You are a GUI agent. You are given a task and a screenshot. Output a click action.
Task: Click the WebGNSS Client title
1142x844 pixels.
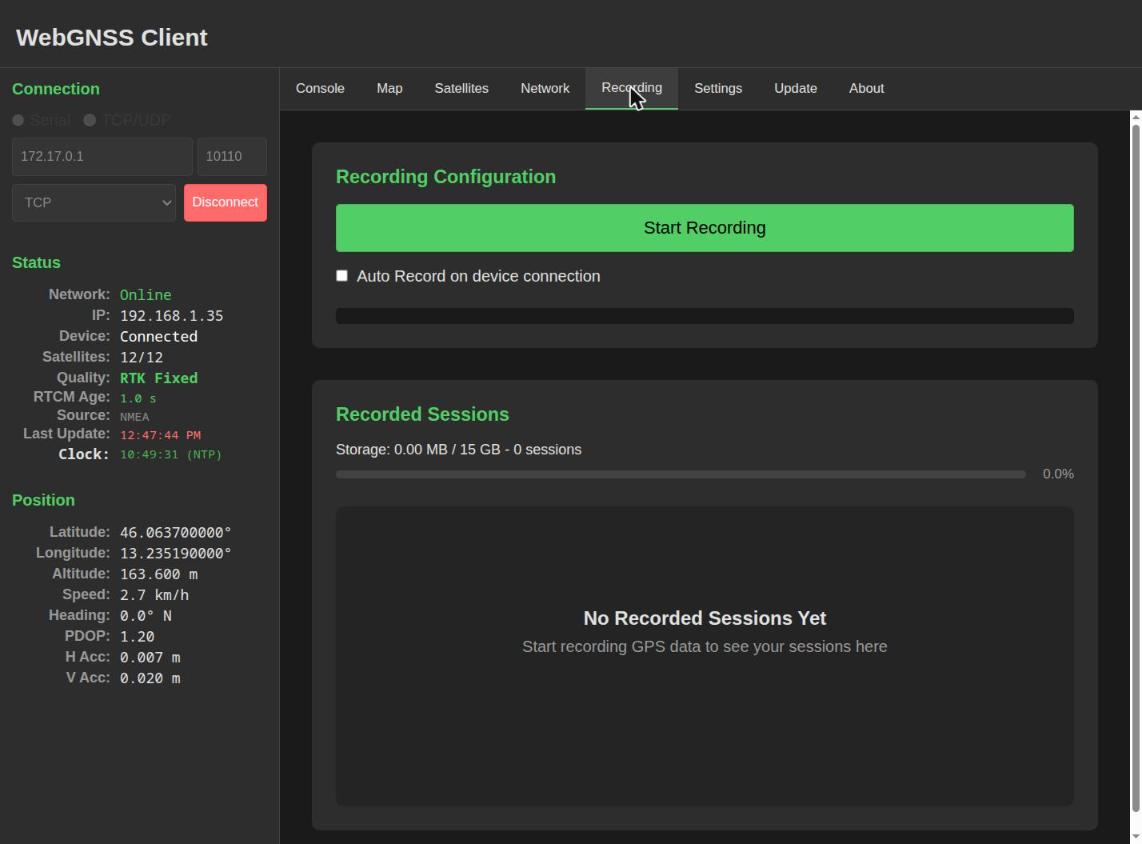point(111,37)
